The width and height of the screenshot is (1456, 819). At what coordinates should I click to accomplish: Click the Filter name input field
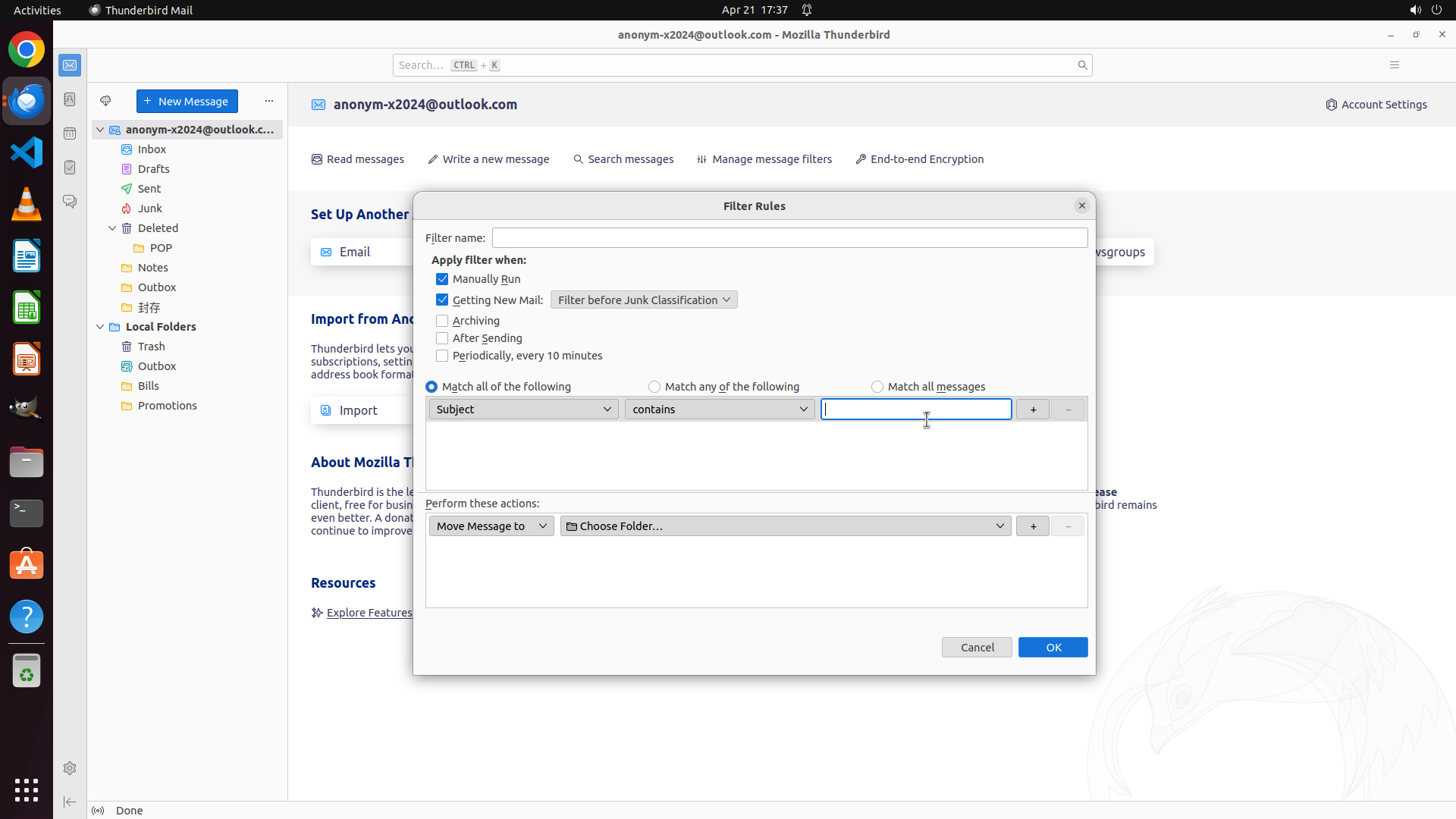[x=789, y=238]
